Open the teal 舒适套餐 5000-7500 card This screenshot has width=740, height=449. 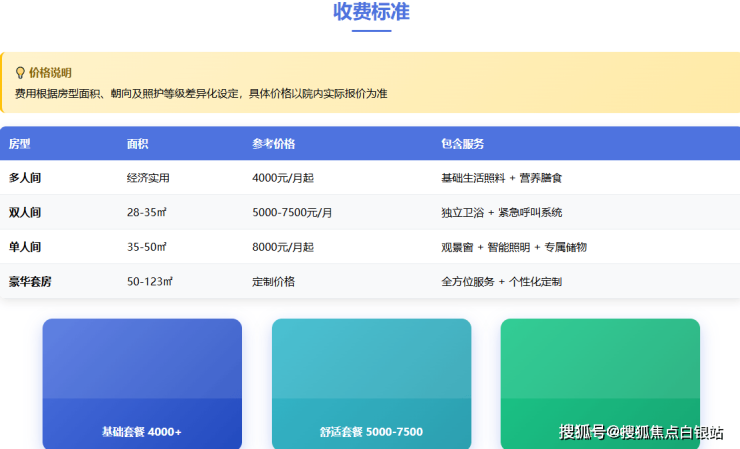point(371,383)
